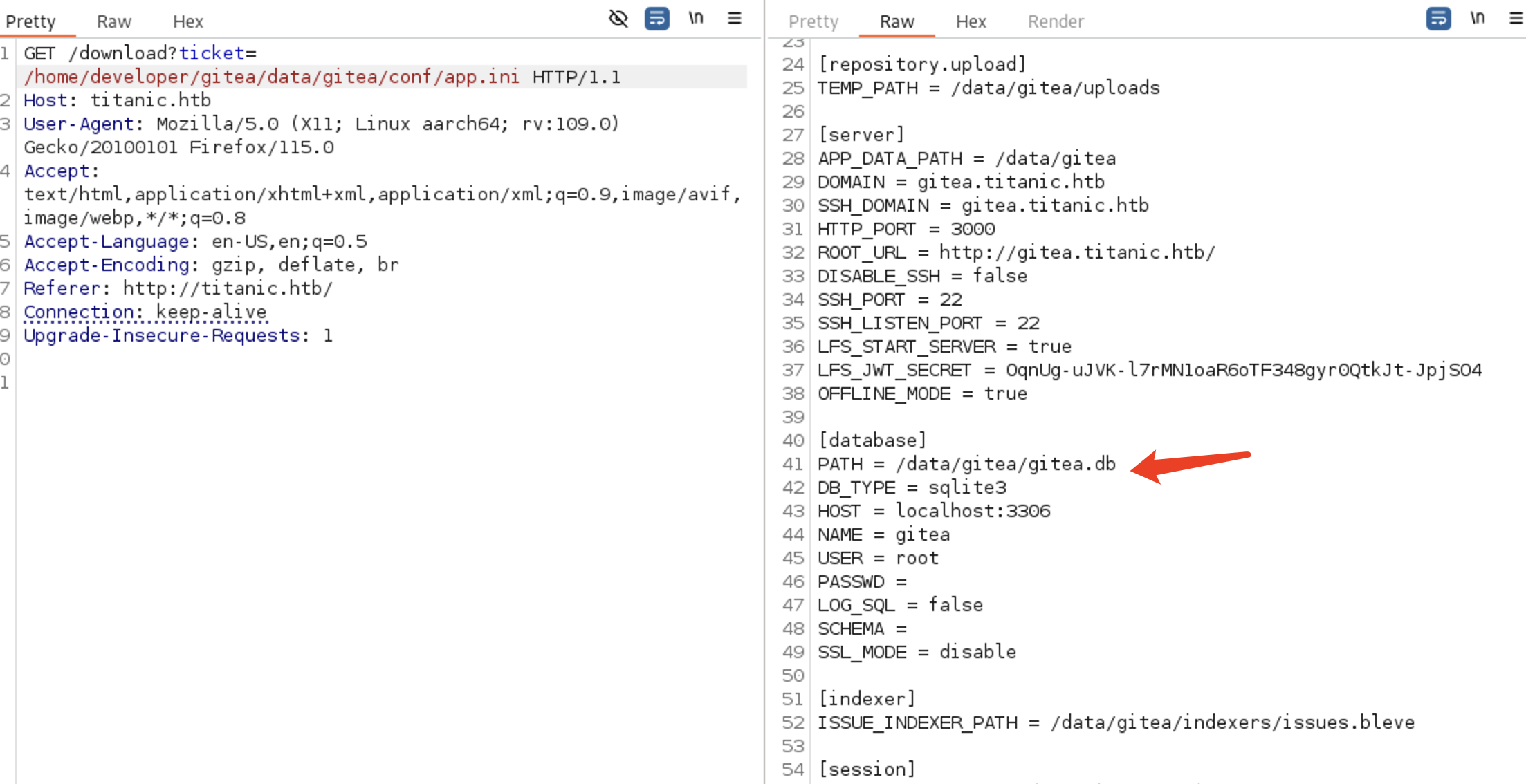Click the Accept-Language header line
Image resolution: width=1526 pixels, height=784 pixels.
(195, 241)
